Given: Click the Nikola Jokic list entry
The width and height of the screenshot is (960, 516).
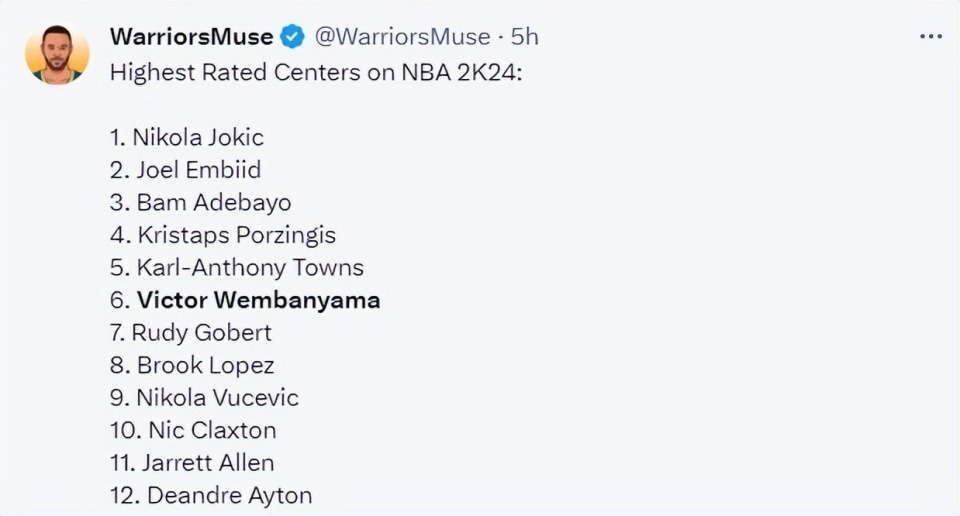Looking at the screenshot, I should [198, 137].
